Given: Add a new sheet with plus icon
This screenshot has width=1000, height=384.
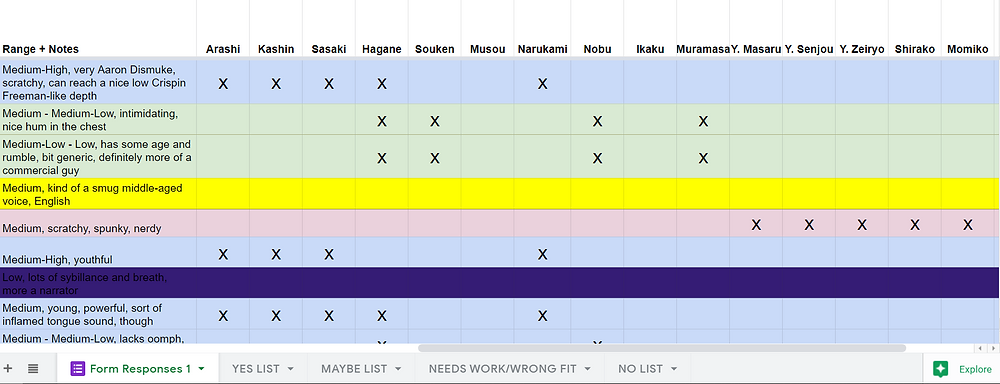Looking at the screenshot, I should 8,368.
